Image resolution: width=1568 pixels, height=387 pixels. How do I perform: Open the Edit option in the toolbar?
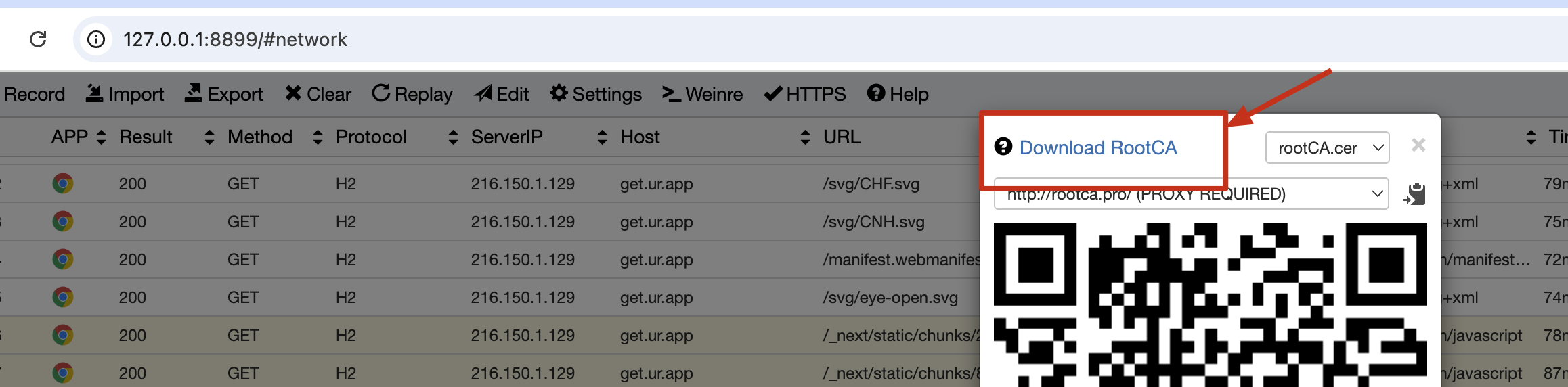(x=502, y=94)
